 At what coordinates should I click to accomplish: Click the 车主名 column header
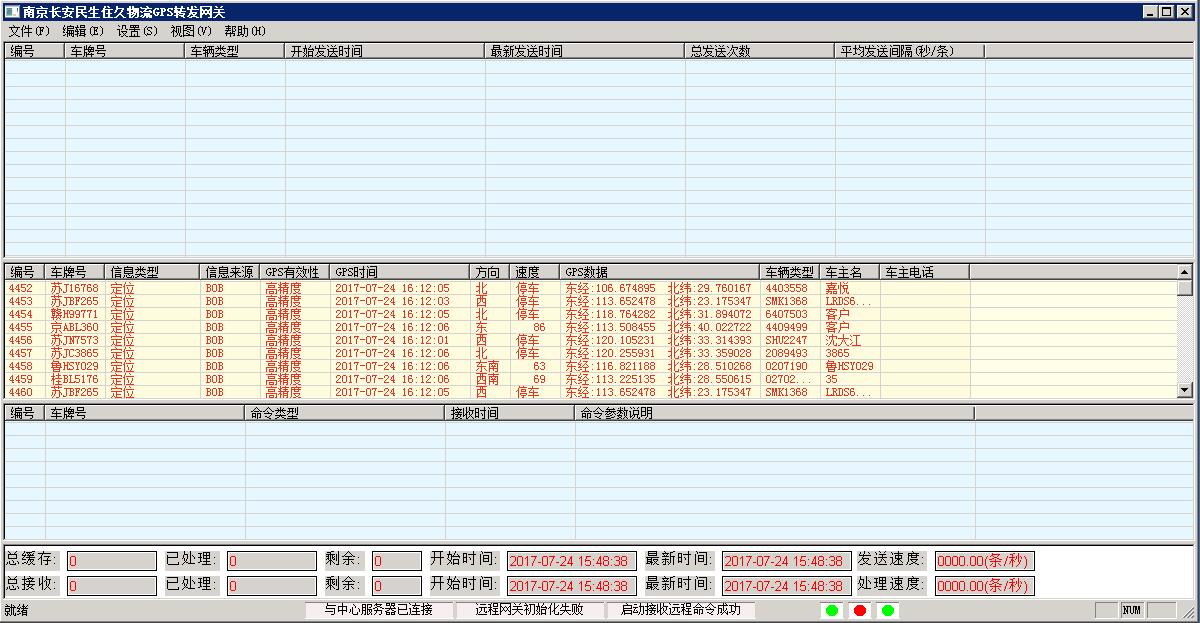[849, 272]
